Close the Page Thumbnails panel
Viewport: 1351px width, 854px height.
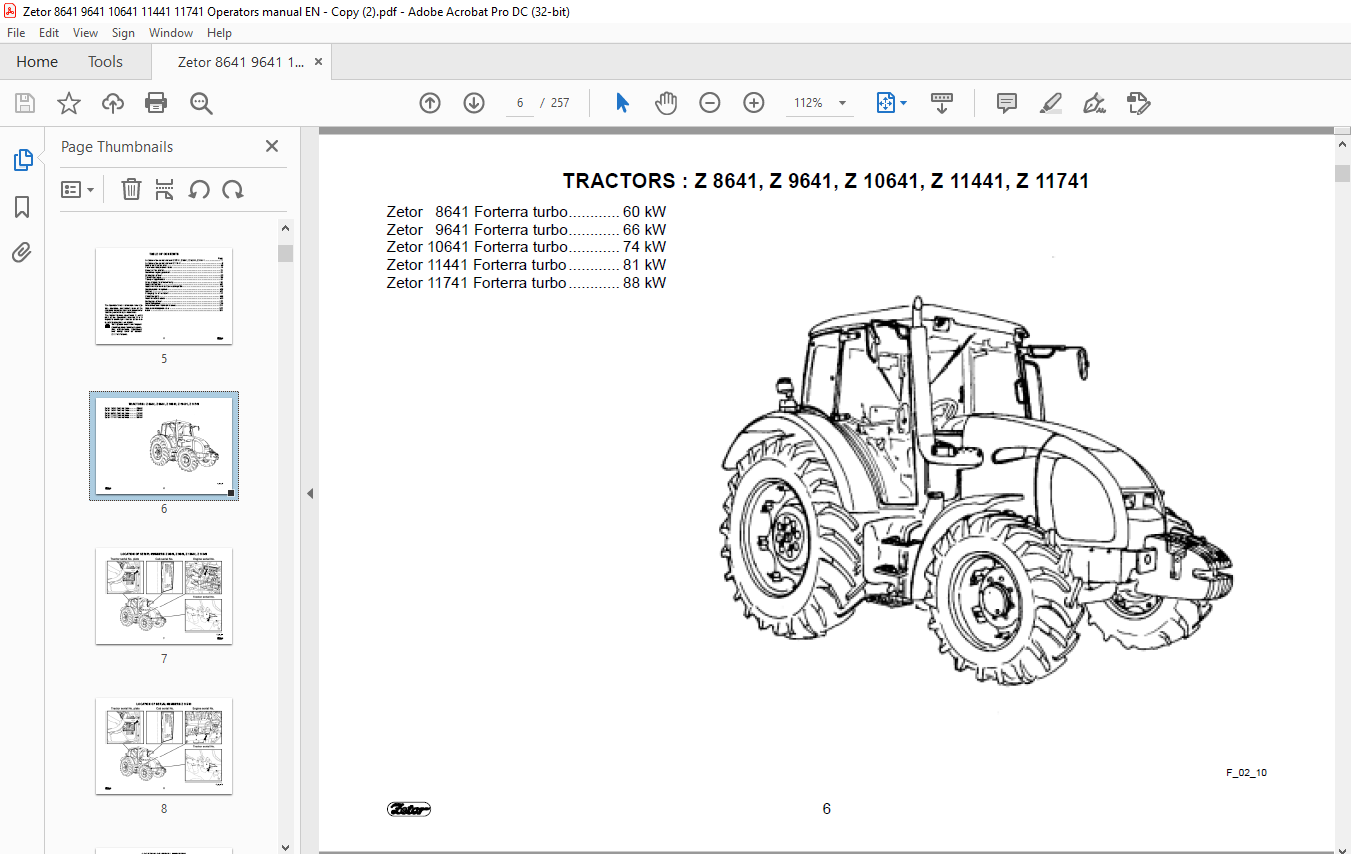click(272, 146)
